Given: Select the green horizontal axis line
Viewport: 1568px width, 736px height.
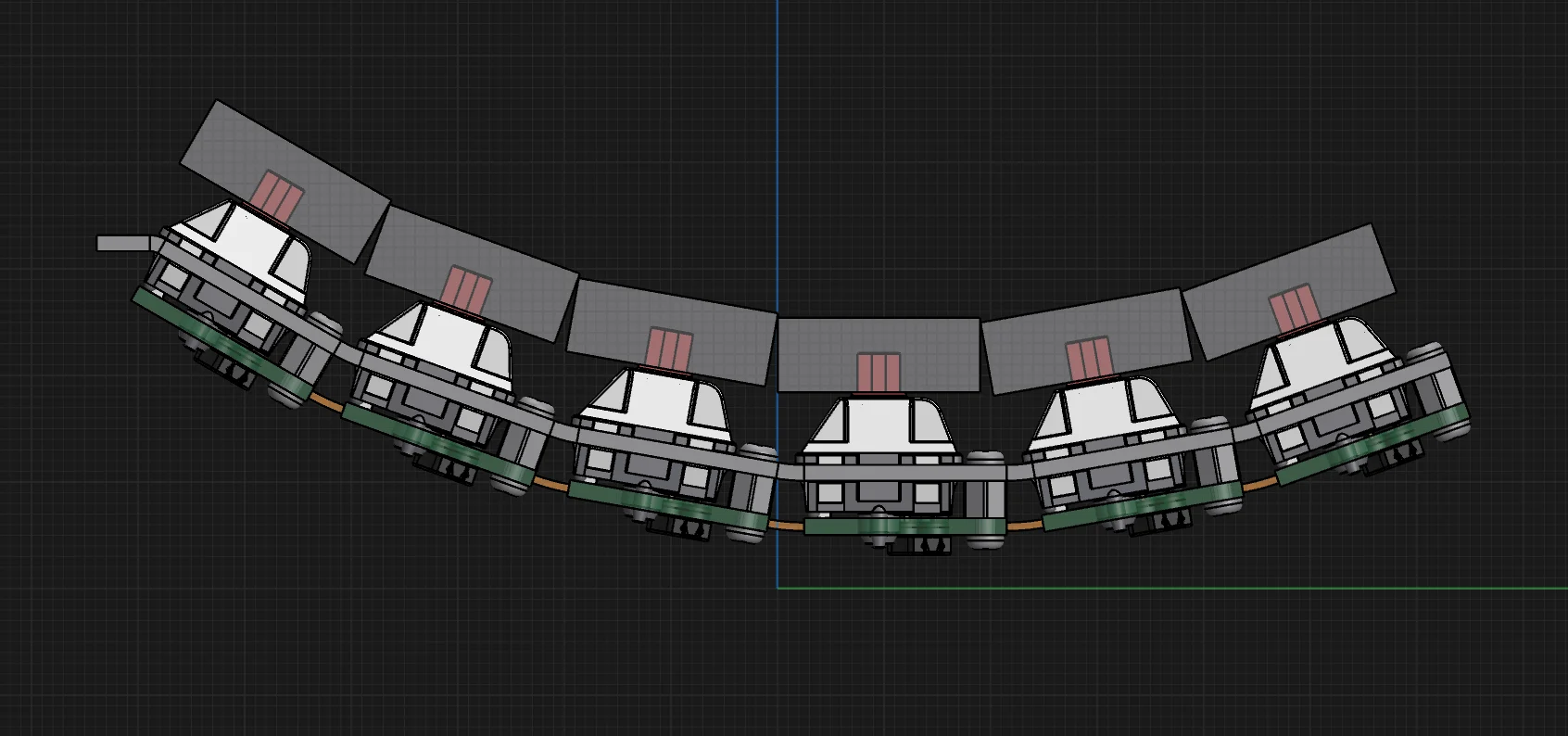Looking at the screenshot, I should 1172,587.
